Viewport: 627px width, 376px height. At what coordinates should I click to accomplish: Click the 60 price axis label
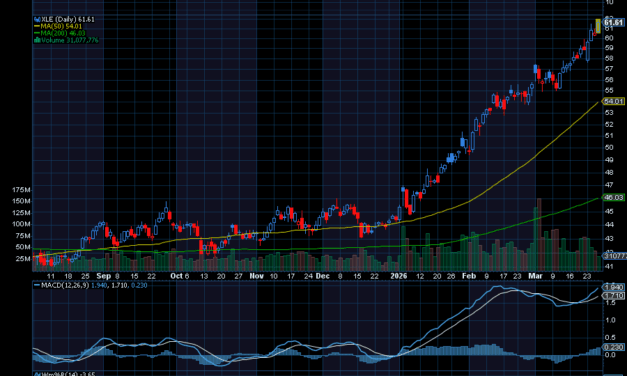[x=609, y=38]
